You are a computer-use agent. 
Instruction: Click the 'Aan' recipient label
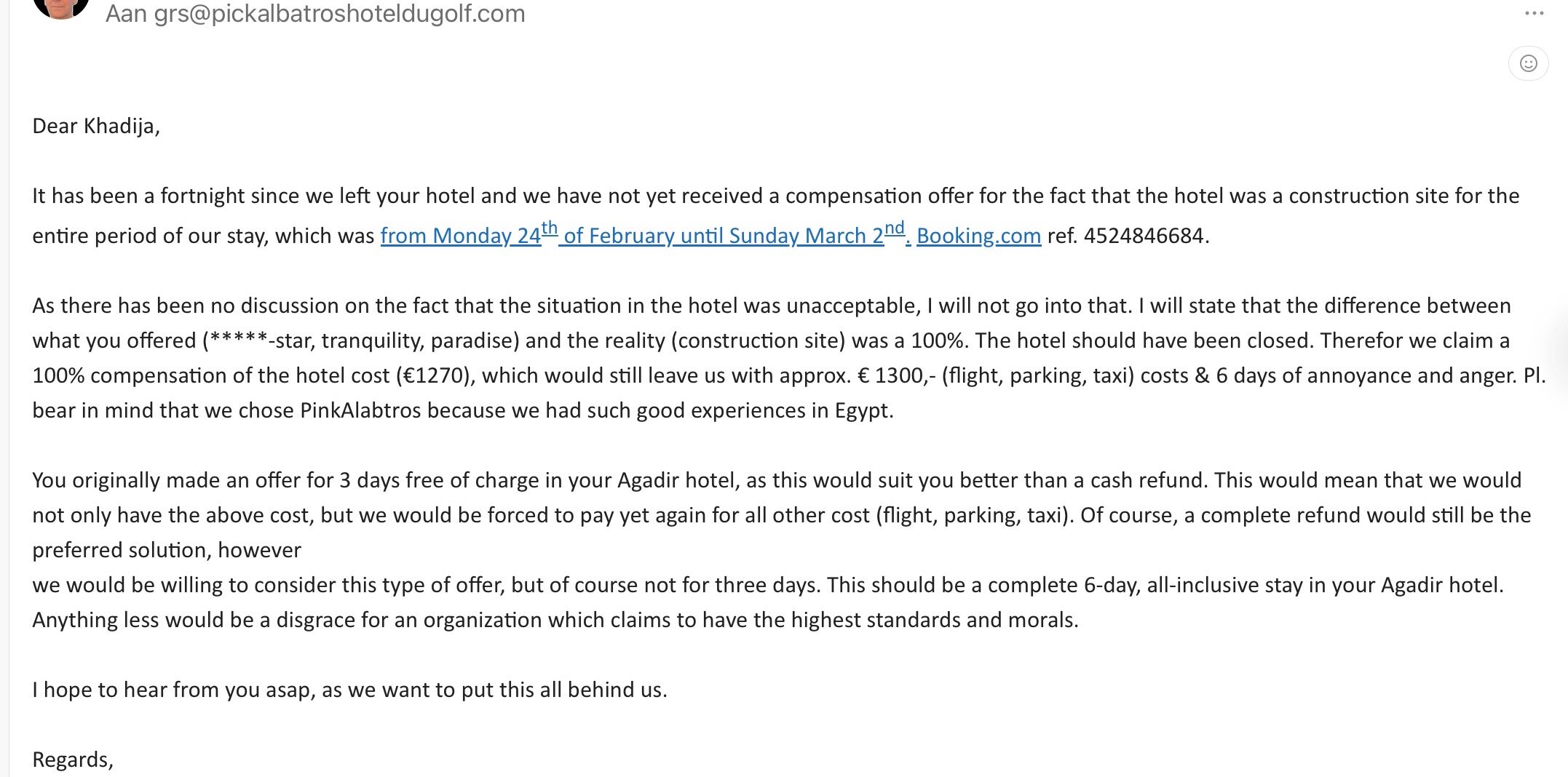pyautogui.click(x=126, y=14)
